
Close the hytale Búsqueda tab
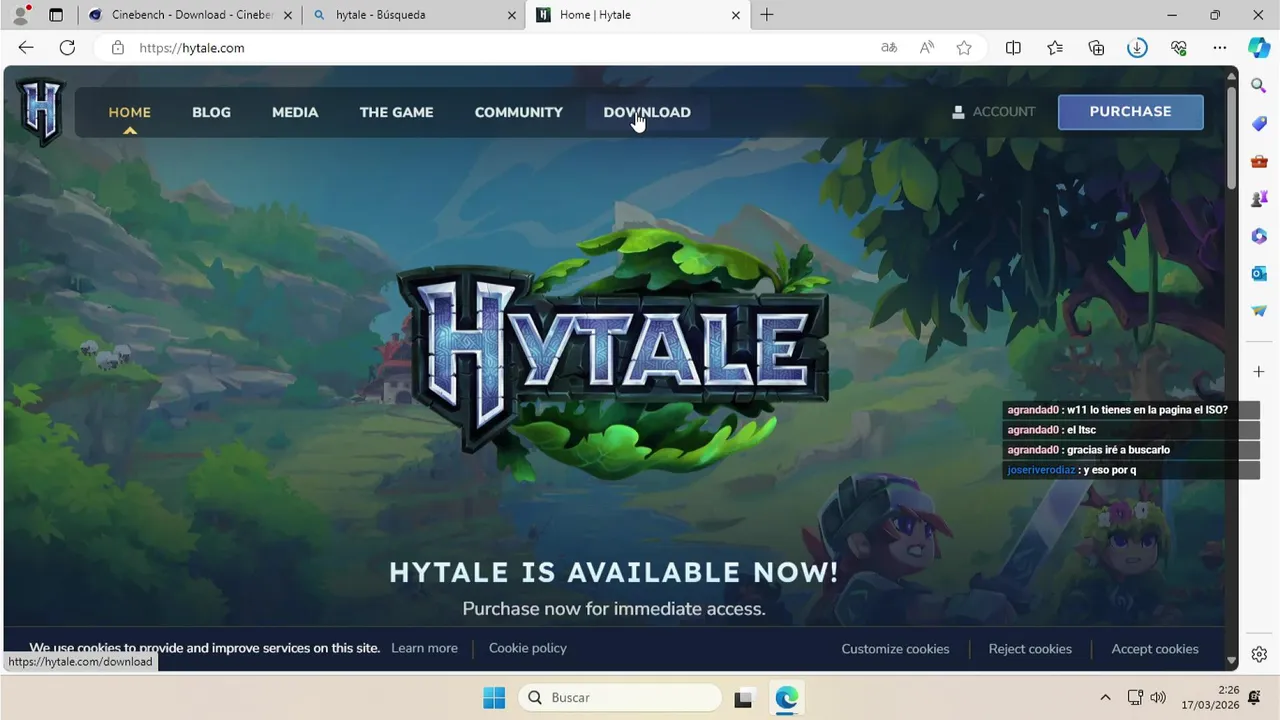511,15
